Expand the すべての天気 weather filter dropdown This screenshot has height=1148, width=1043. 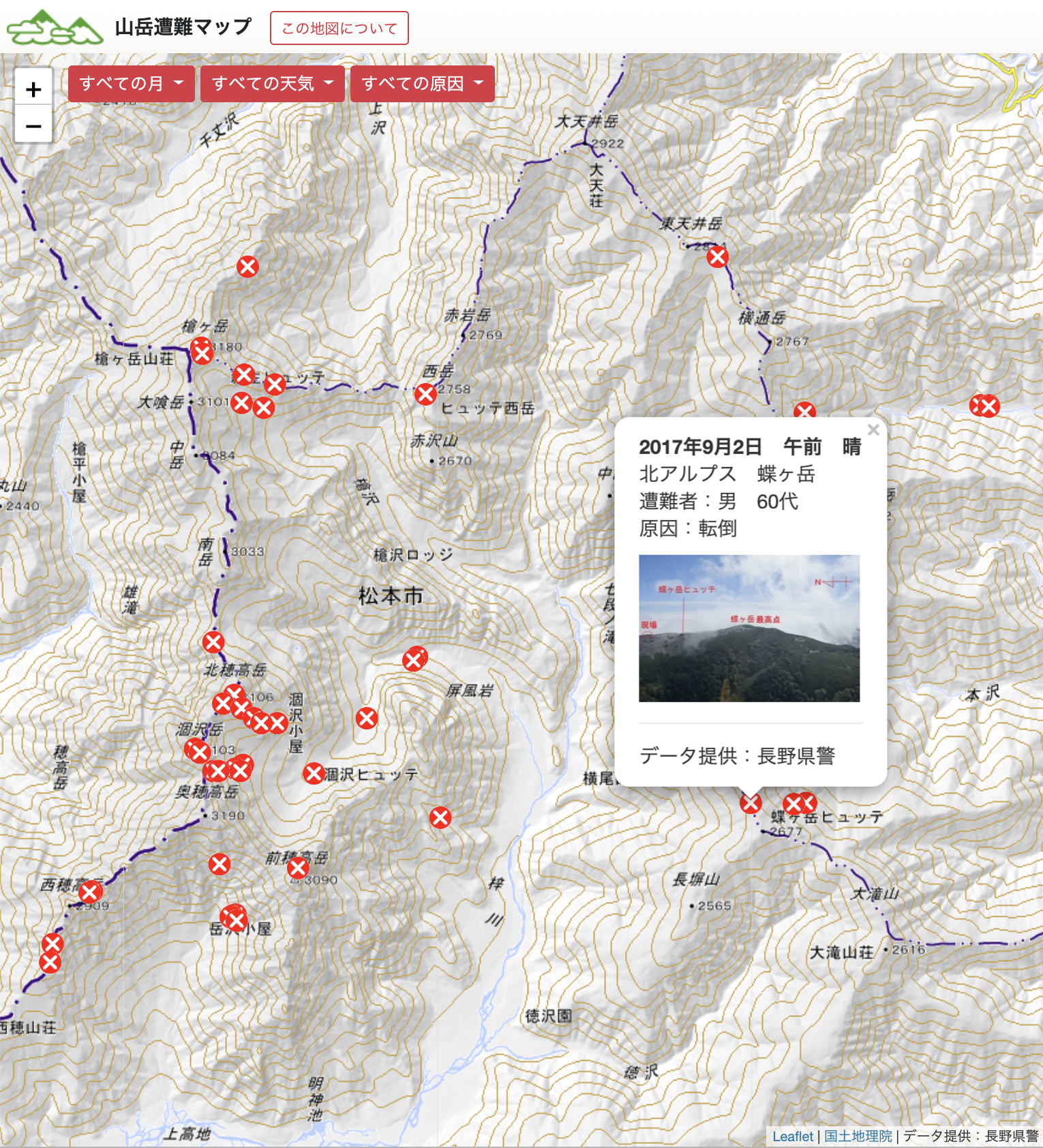click(272, 84)
